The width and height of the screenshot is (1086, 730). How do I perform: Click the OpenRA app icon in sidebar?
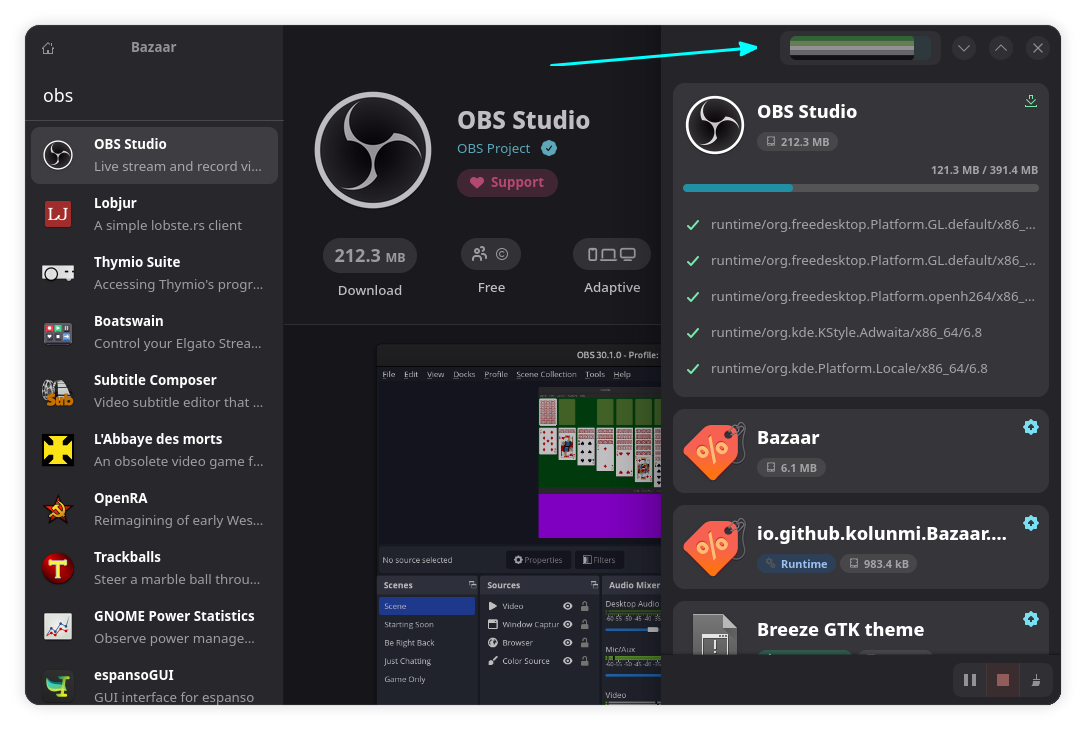(58, 508)
